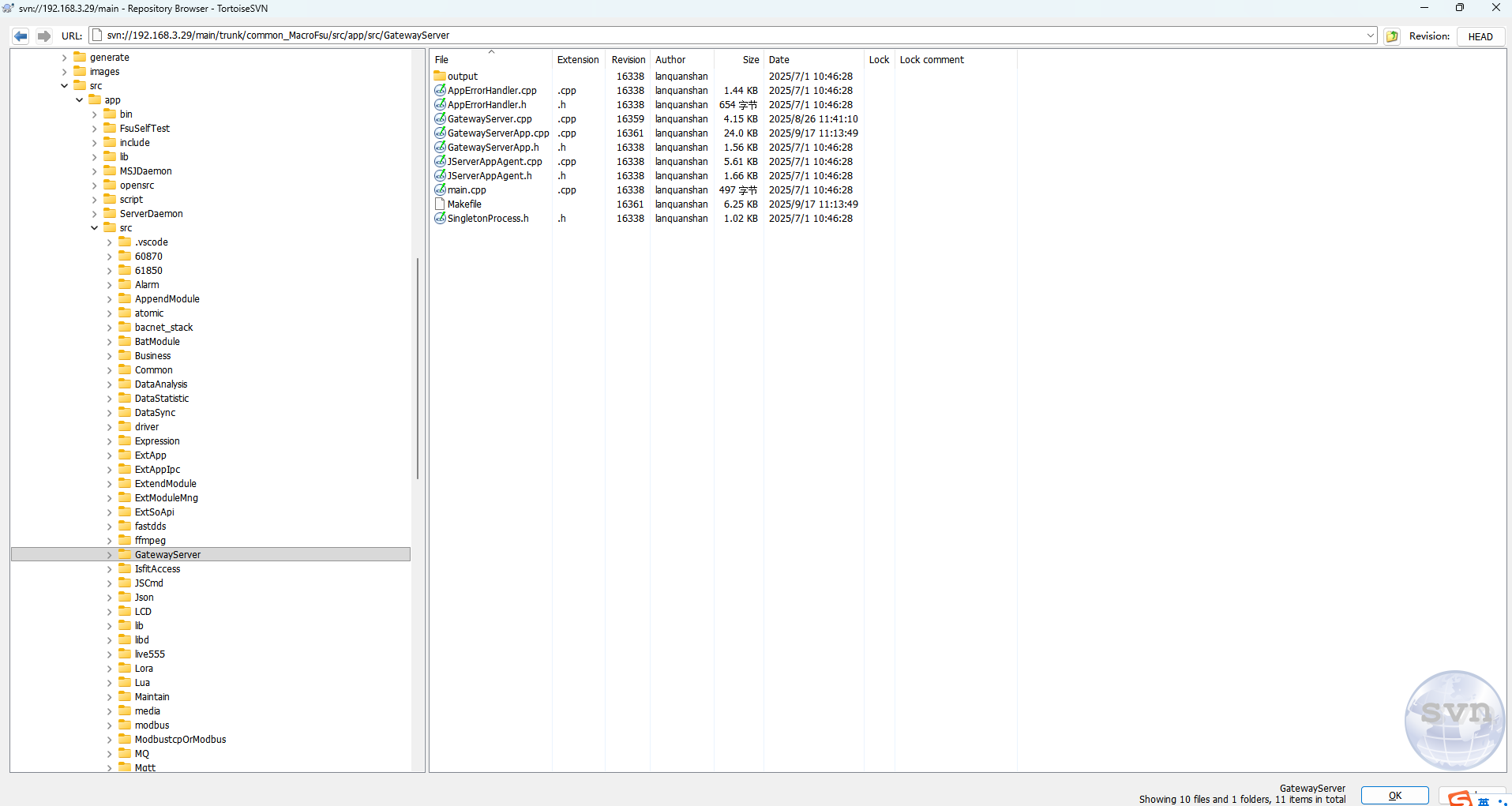Screen dimensions: 1512x806
Task: Click the folder tree vertical scrollbar
Action: [x=418, y=368]
